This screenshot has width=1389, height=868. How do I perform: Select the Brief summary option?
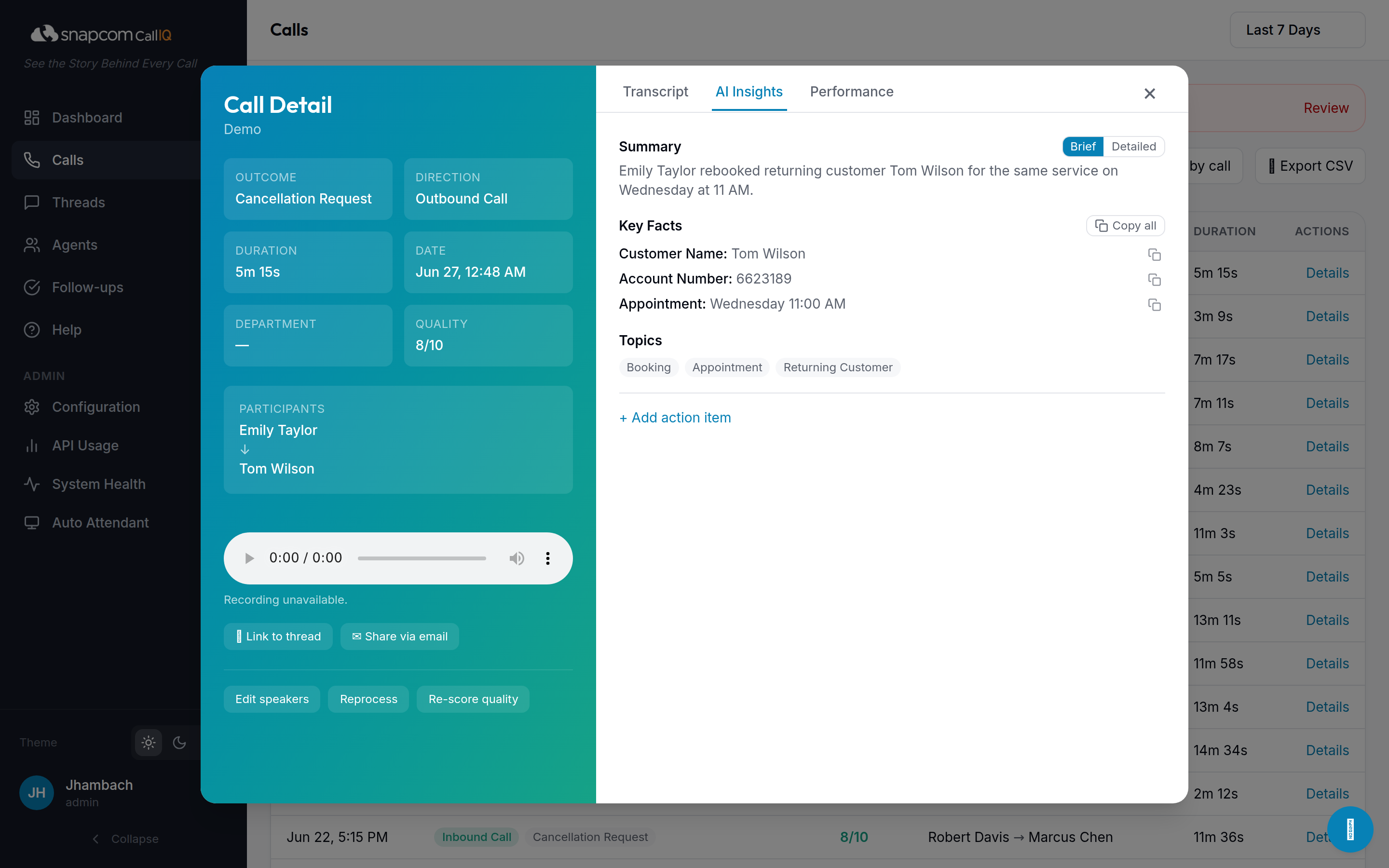tap(1082, 147)
